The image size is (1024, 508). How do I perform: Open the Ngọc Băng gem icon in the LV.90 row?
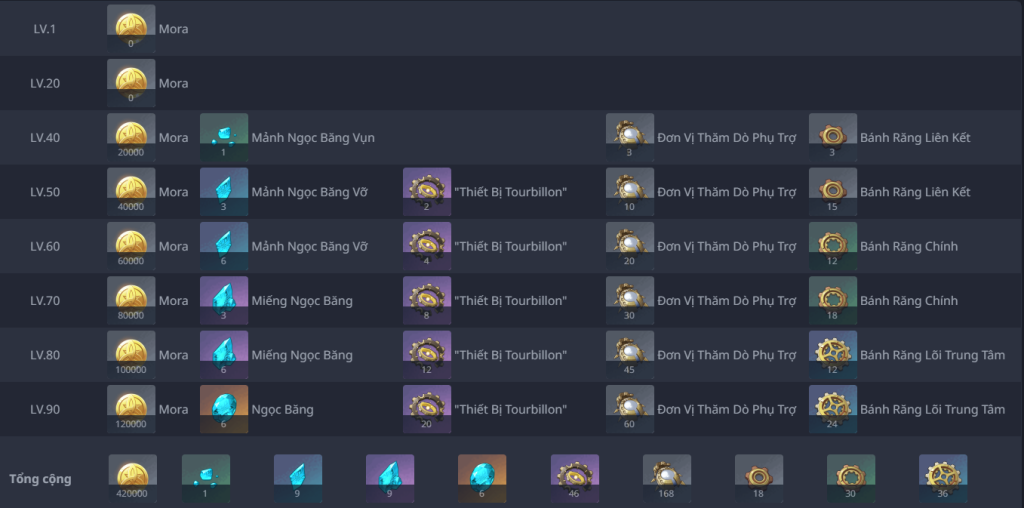pyautogui.click(x=224, y=409)
